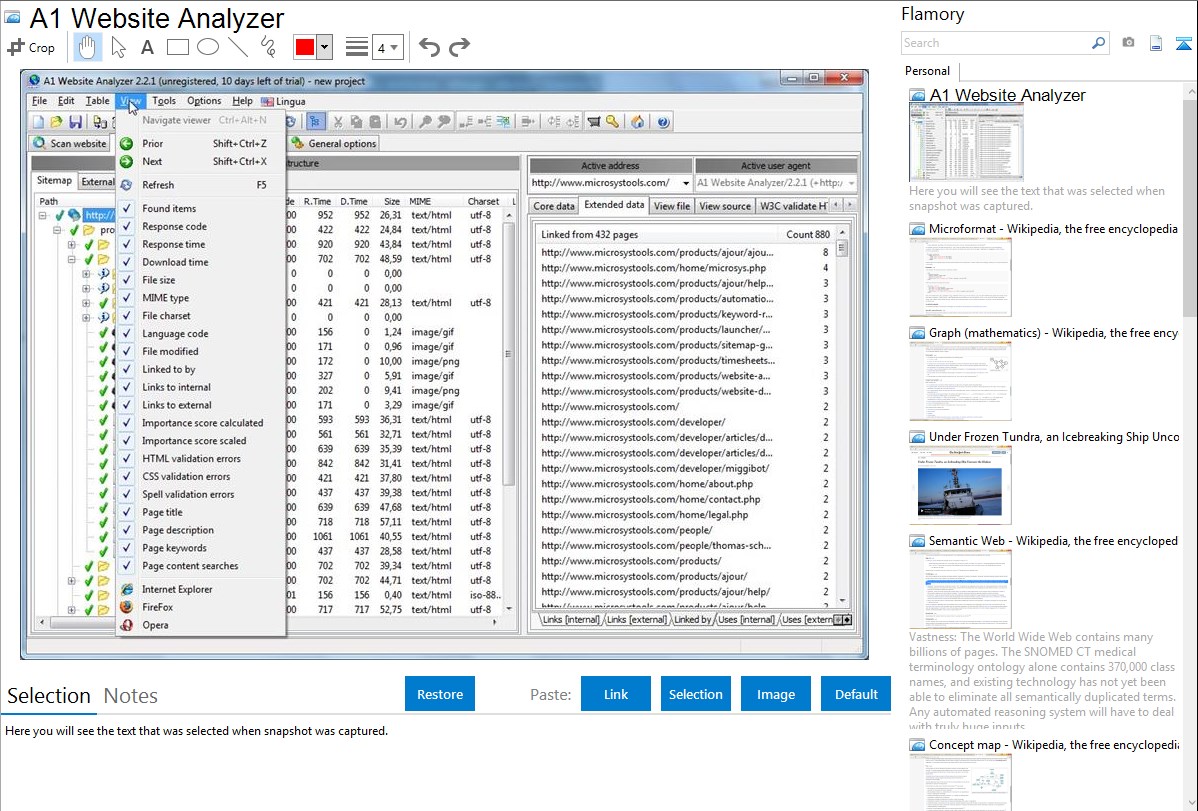This screenshot has width=1198, height=811.
Task: Open the line width dropdown showing 4
Action: [x=387, y=48]
